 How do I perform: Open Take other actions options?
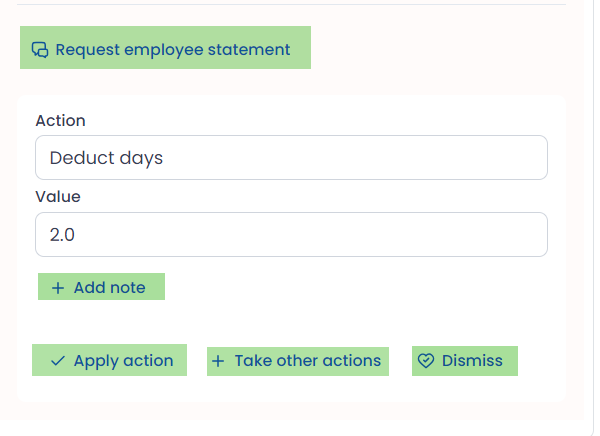pyautogui.click(x=298, y=360)
